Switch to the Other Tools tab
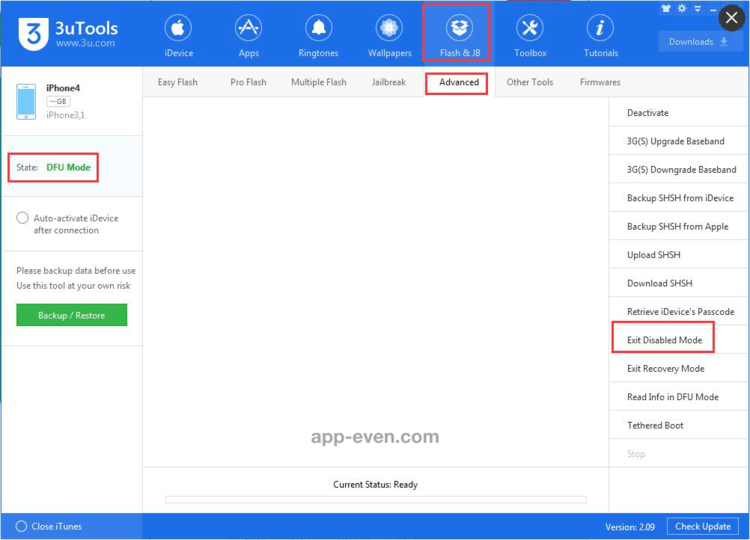Viewport: 750px width, 540px height. coord(529,82)
